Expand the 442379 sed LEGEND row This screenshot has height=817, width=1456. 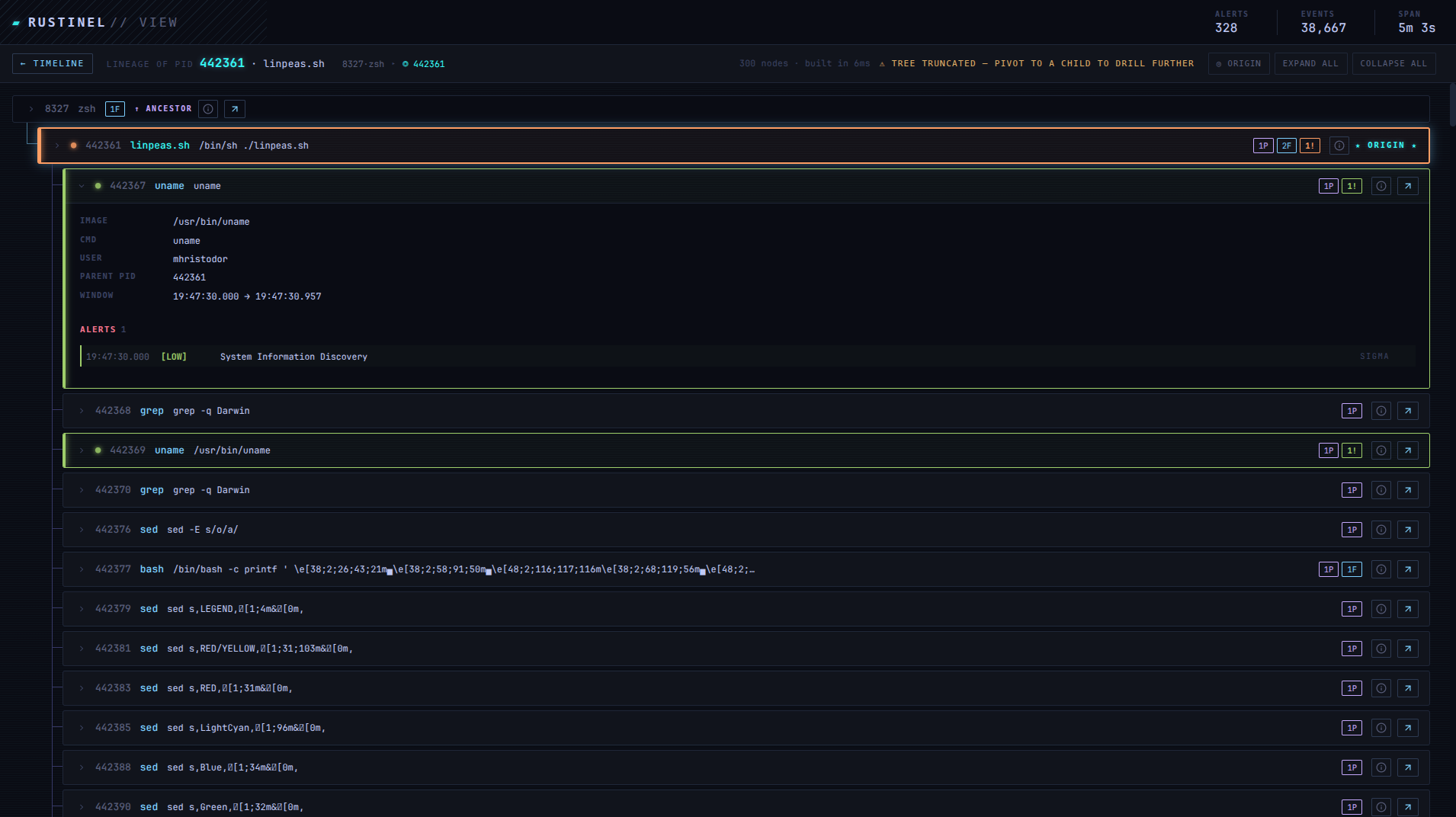(82, 609)
